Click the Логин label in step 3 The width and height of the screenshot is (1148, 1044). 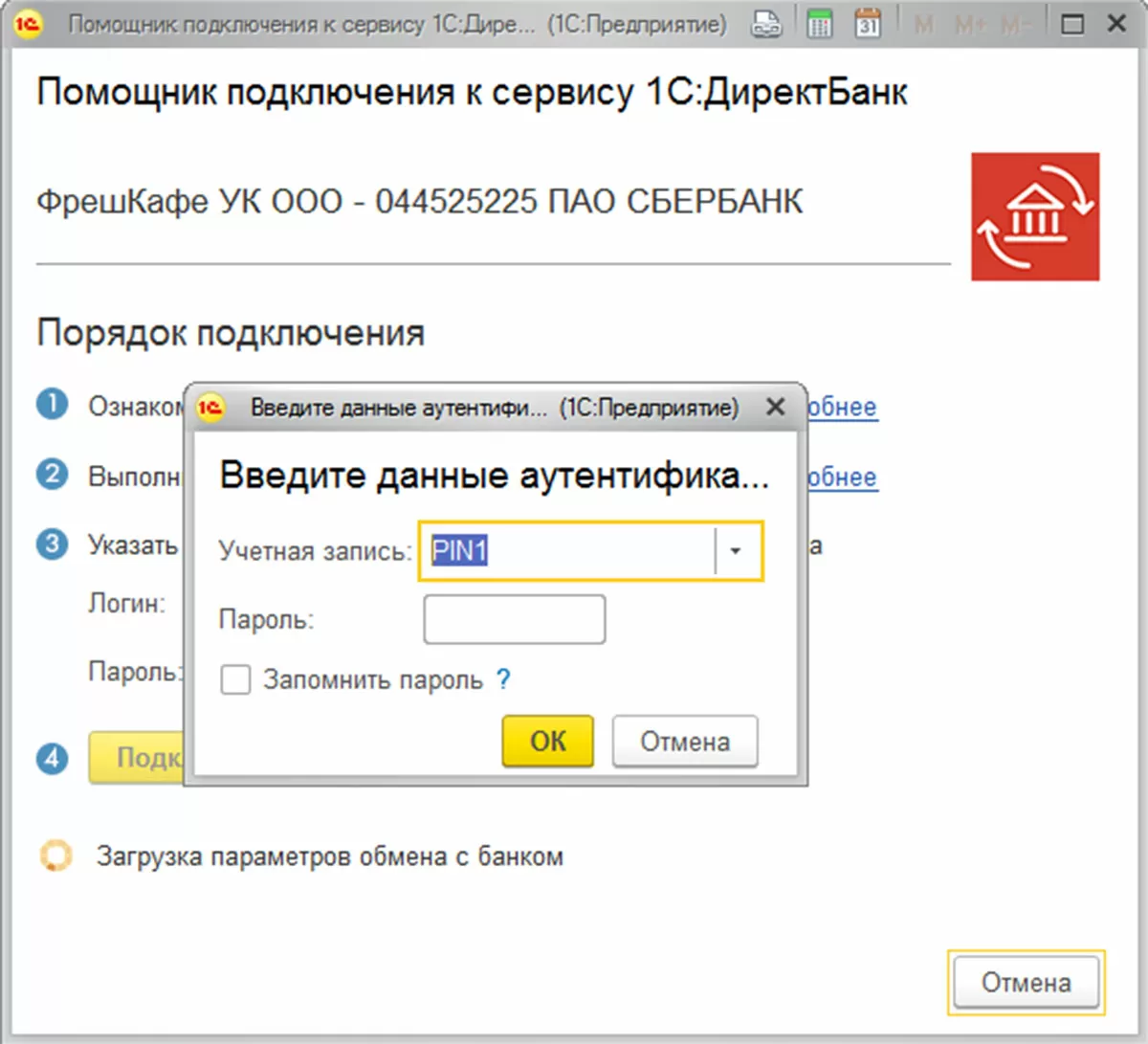[127, 604]
